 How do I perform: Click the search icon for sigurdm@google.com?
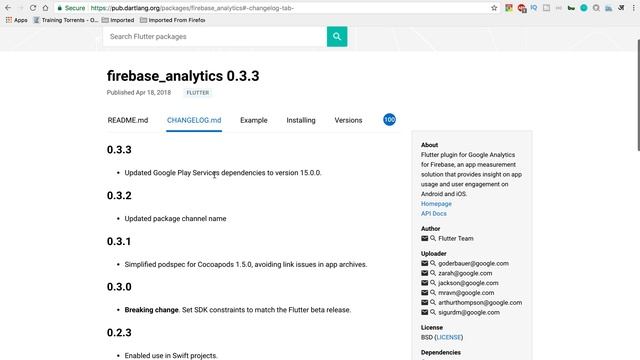click(433, 312)
